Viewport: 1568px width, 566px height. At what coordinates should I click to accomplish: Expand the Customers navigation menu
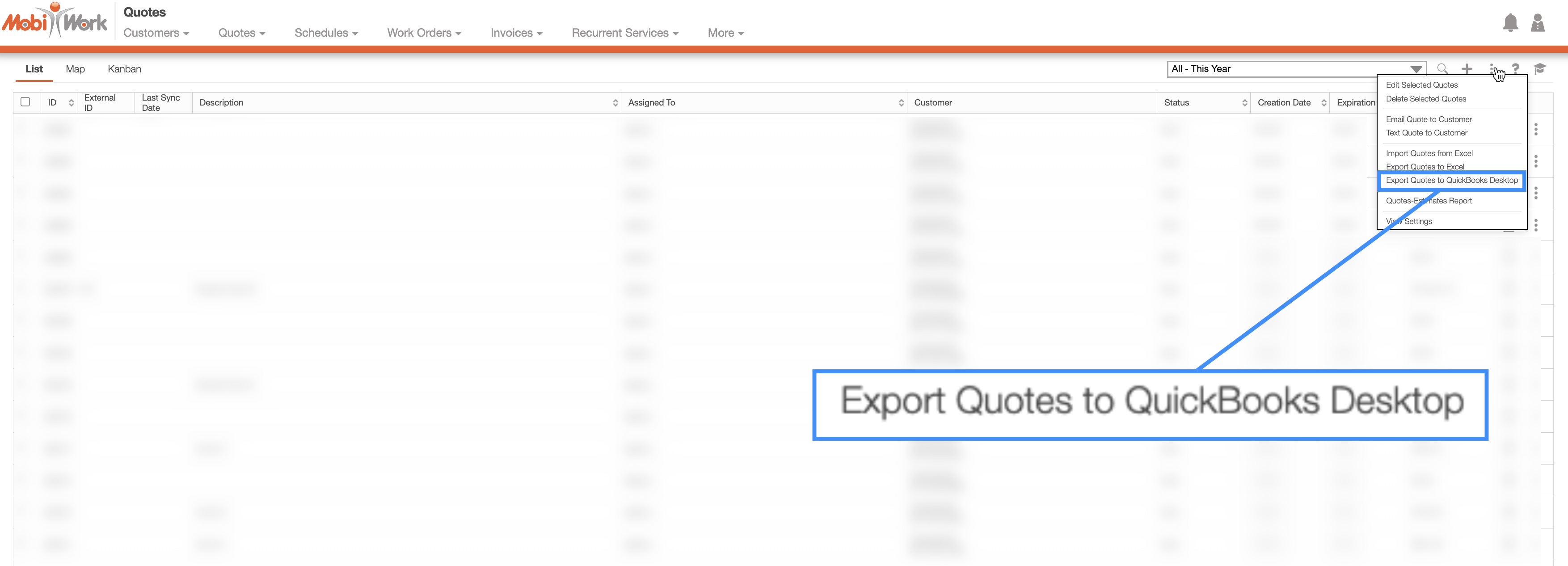click(x=156, y=33)
